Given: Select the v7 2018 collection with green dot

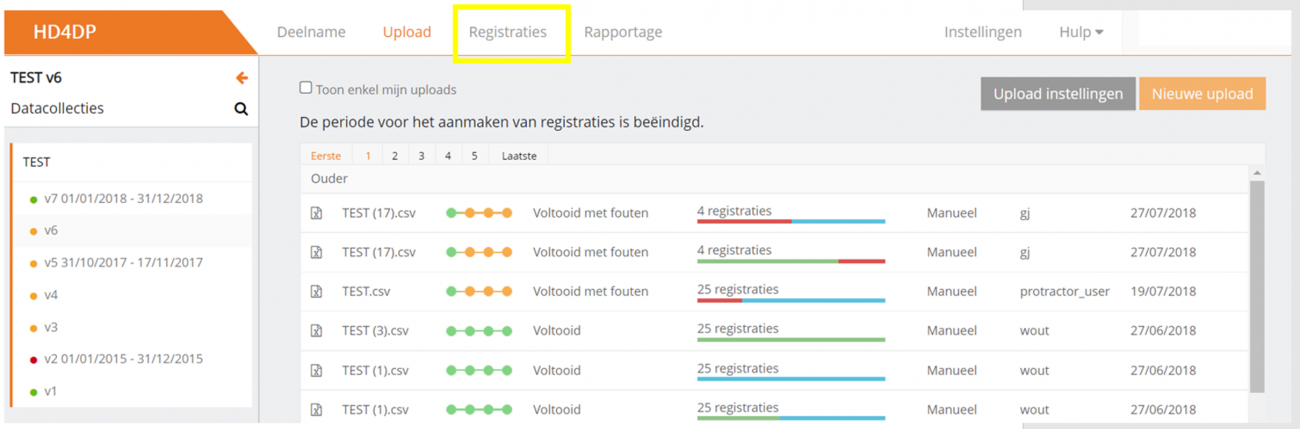Looking at the screenshot, I should pyautogui.click(x=122, y=199).
